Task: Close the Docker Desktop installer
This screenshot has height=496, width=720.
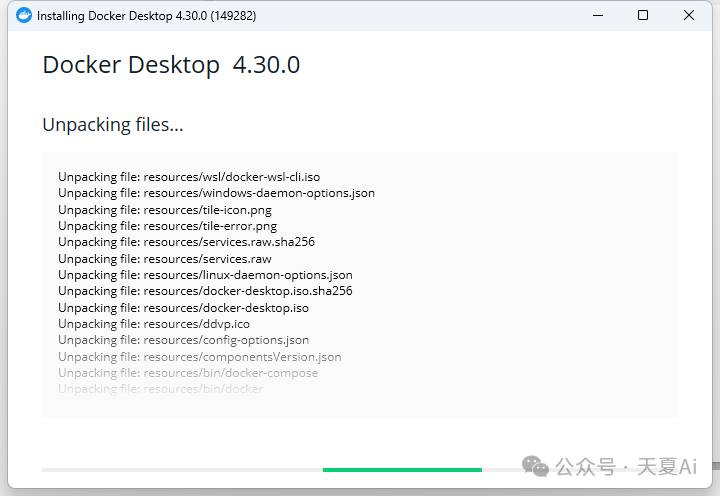Action: coord(689,15)
